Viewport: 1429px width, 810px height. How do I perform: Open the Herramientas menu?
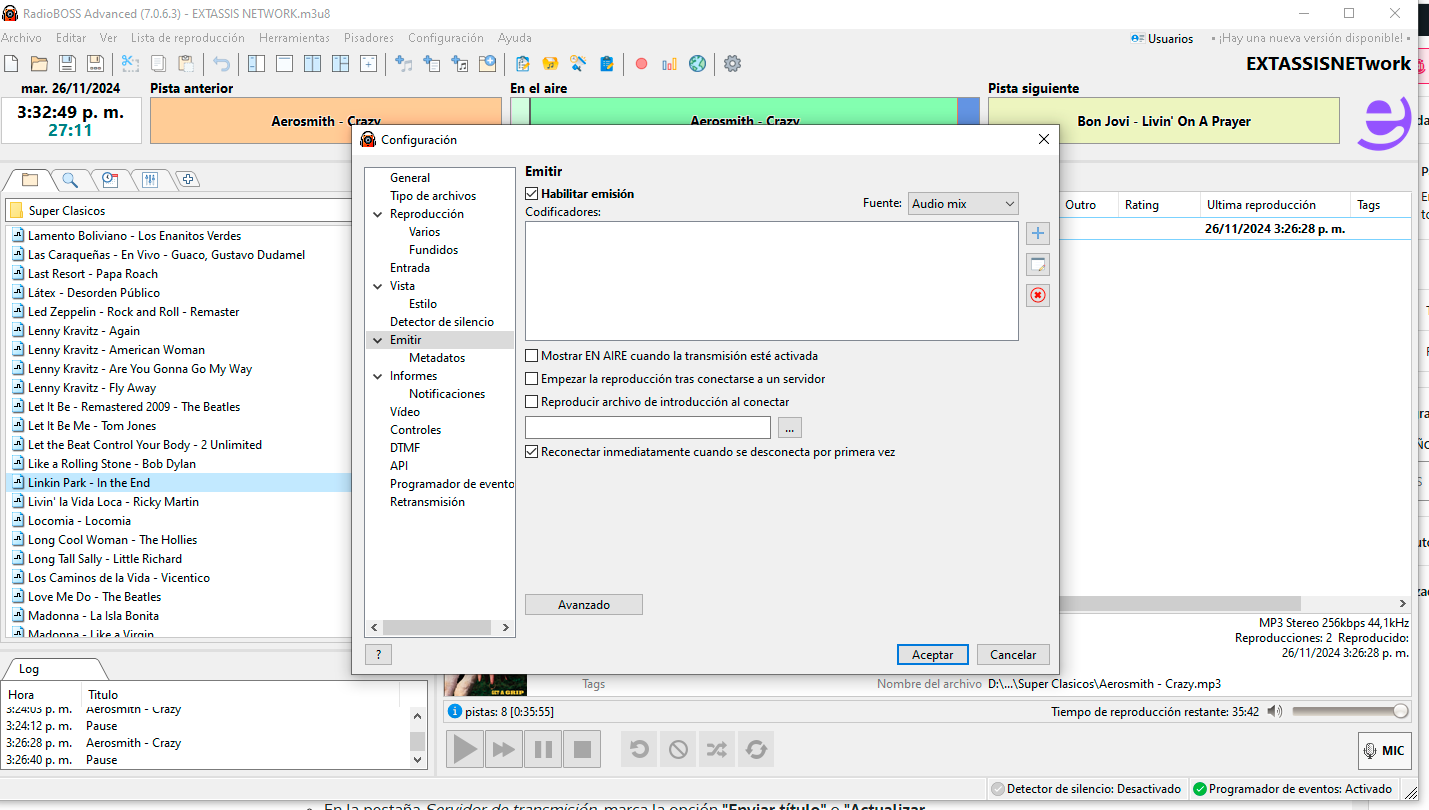(x=294, y=38)
